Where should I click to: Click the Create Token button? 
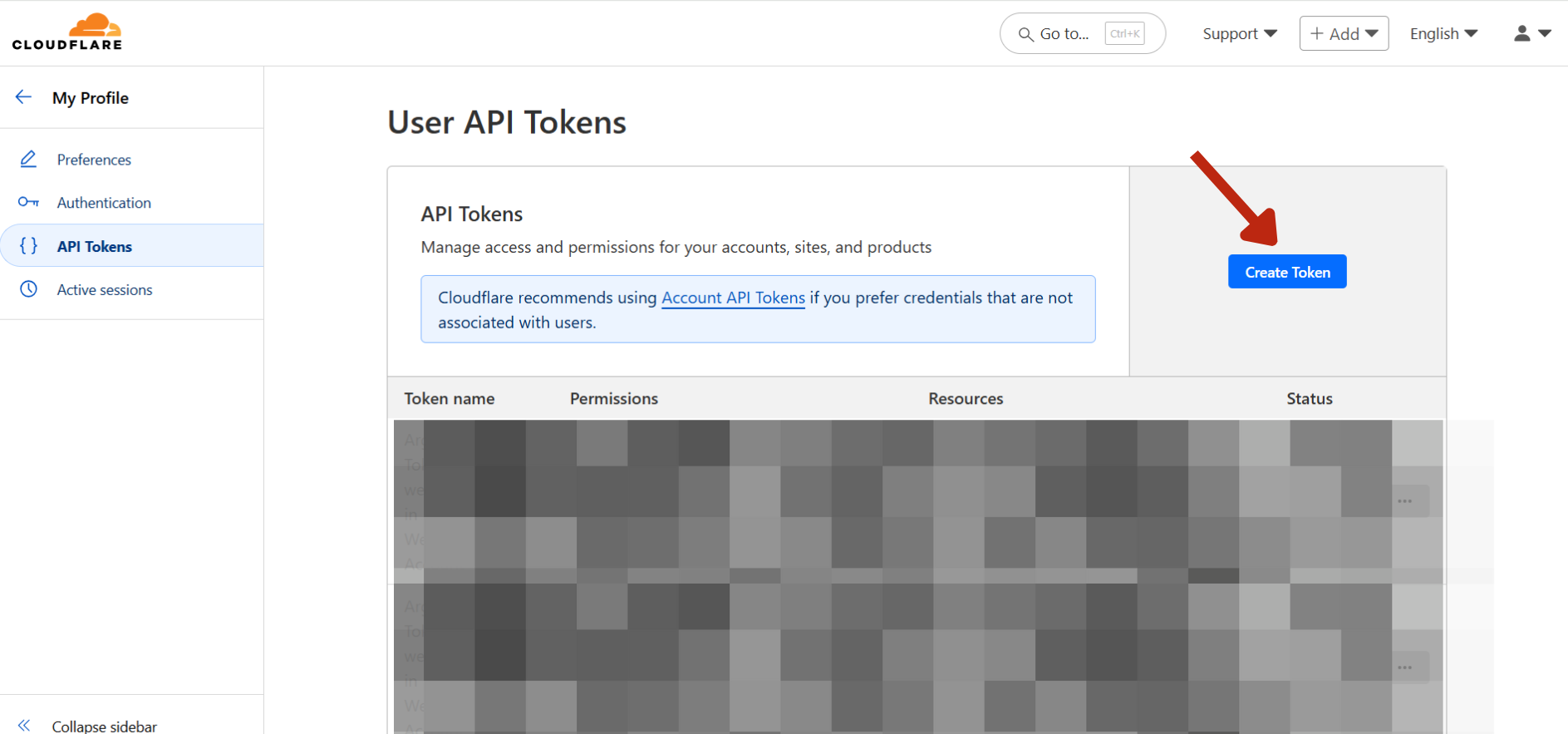1287,272
